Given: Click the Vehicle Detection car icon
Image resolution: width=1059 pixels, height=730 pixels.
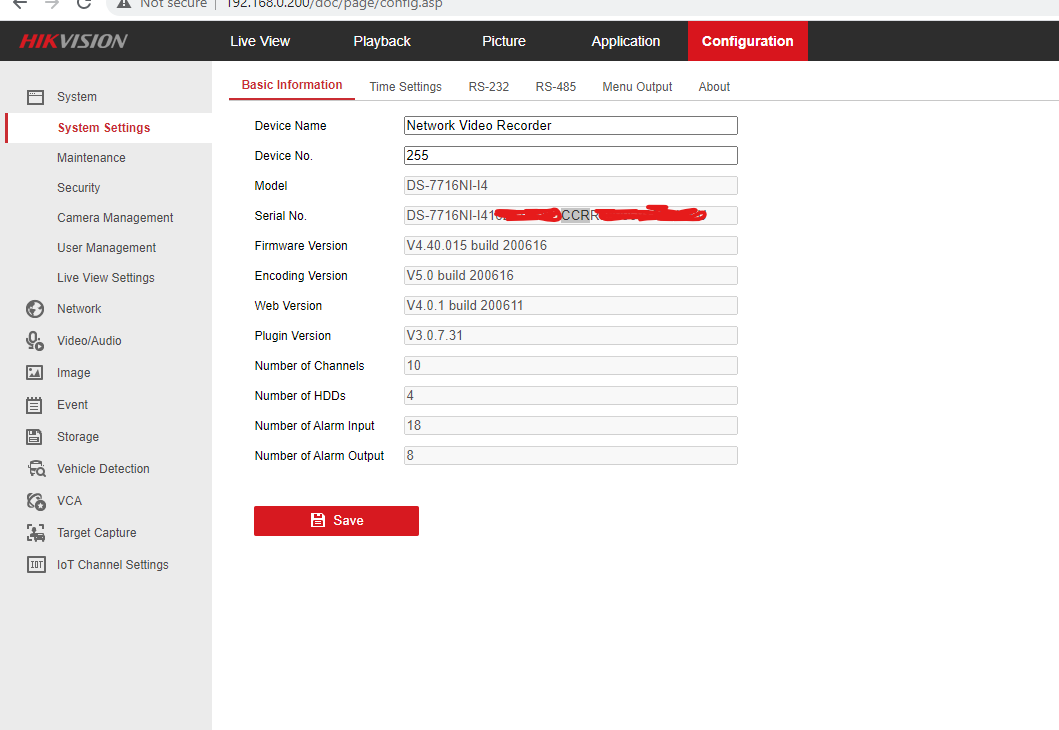Looking at the screenshot, I should pyautogui.click(x=36, y=469).
